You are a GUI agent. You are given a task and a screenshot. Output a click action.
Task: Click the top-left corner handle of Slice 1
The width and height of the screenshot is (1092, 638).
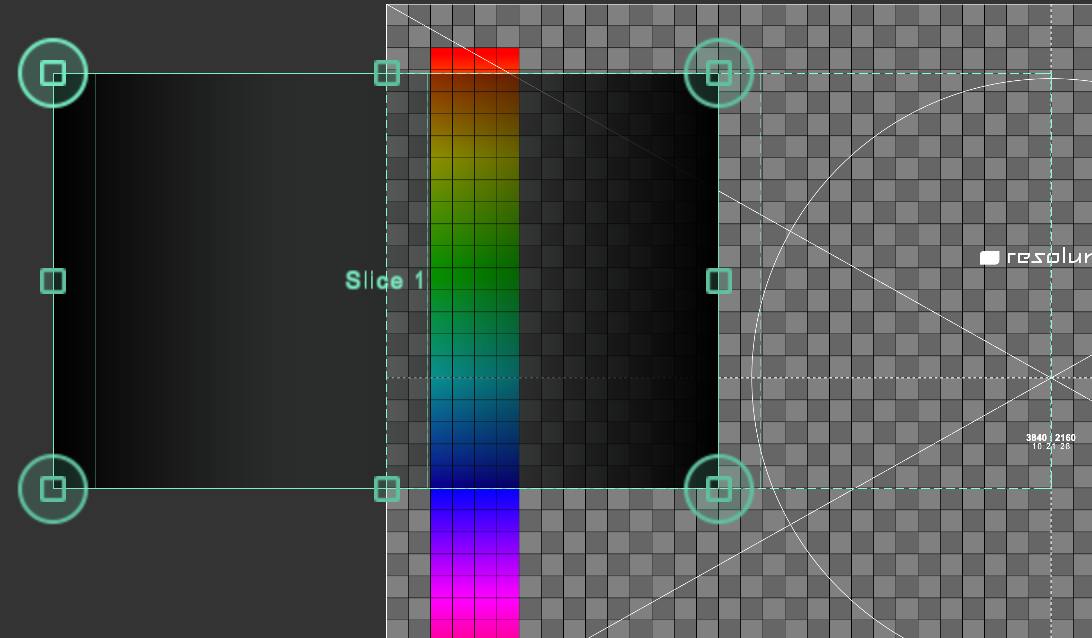[53, 73]
